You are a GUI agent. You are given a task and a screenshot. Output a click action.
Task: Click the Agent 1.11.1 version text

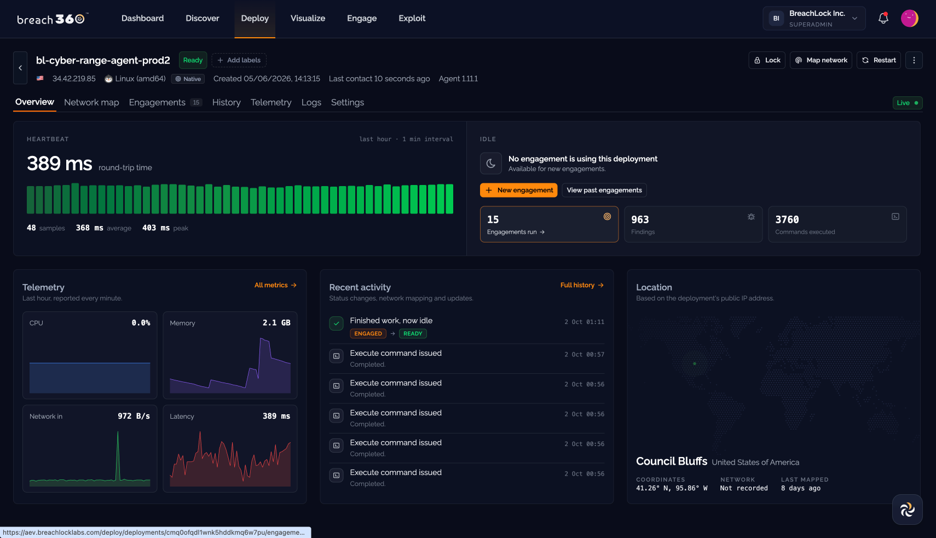coord(458,79)
